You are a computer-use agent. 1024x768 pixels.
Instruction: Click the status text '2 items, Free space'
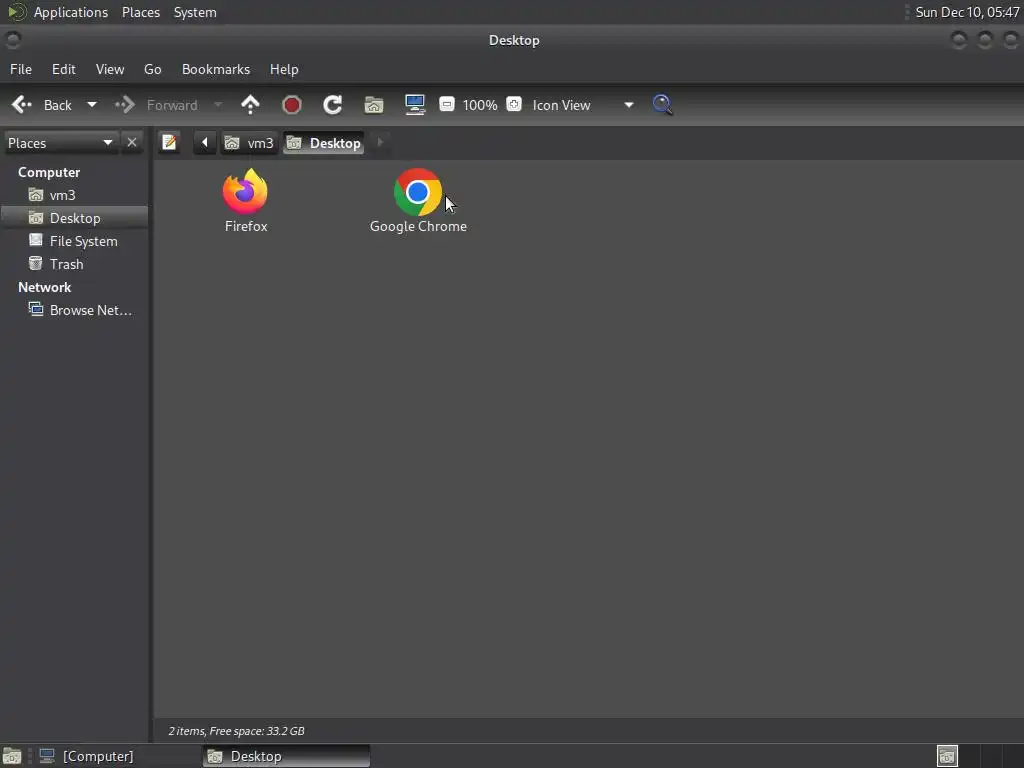tap(236, 731)
